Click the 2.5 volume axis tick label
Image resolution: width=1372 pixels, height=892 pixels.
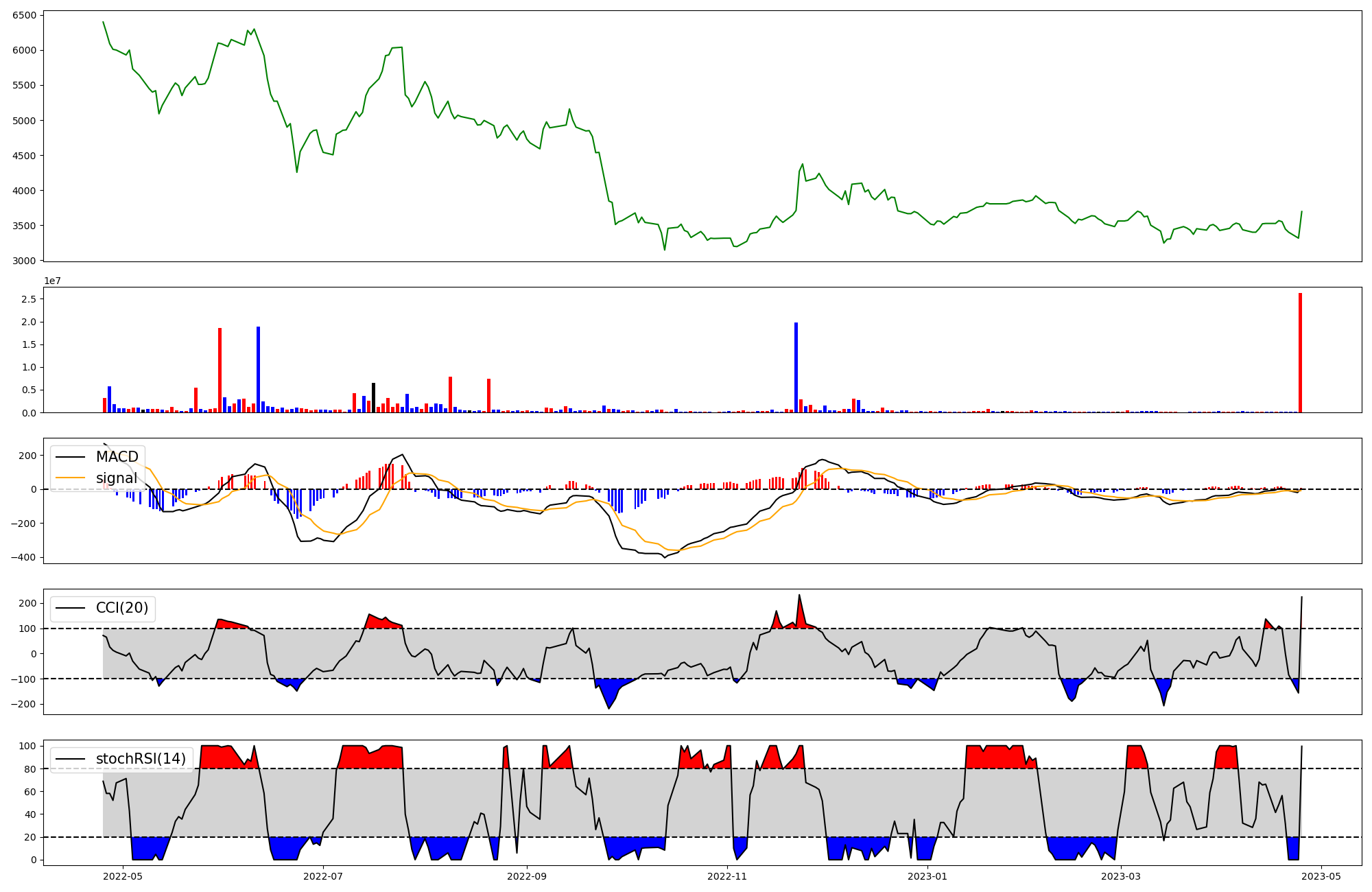[29, 299]
